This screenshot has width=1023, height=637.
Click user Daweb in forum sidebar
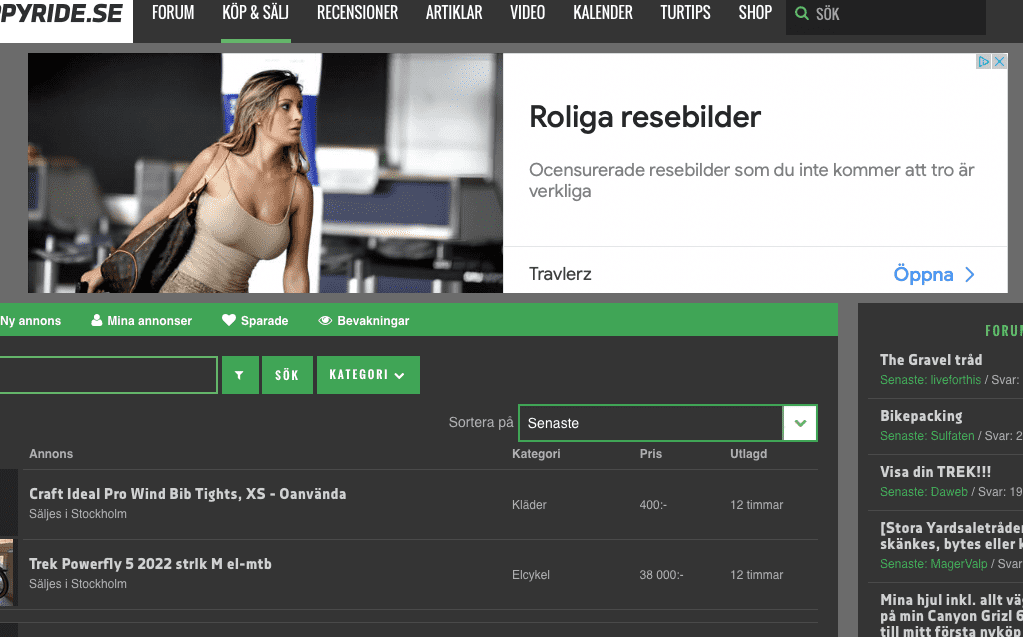(x=949, y=491)
